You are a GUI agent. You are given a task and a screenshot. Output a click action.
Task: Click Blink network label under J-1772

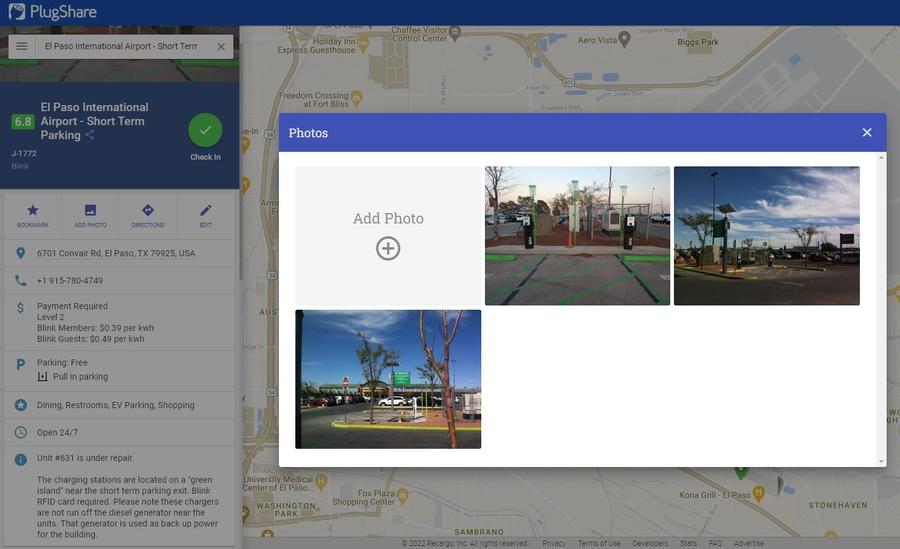coord(20,166)
